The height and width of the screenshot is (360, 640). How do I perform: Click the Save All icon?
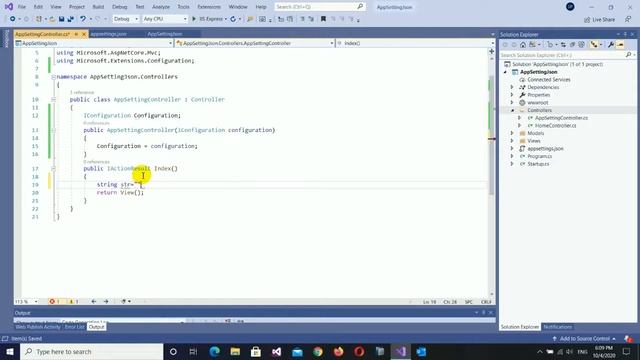[71, 19]
